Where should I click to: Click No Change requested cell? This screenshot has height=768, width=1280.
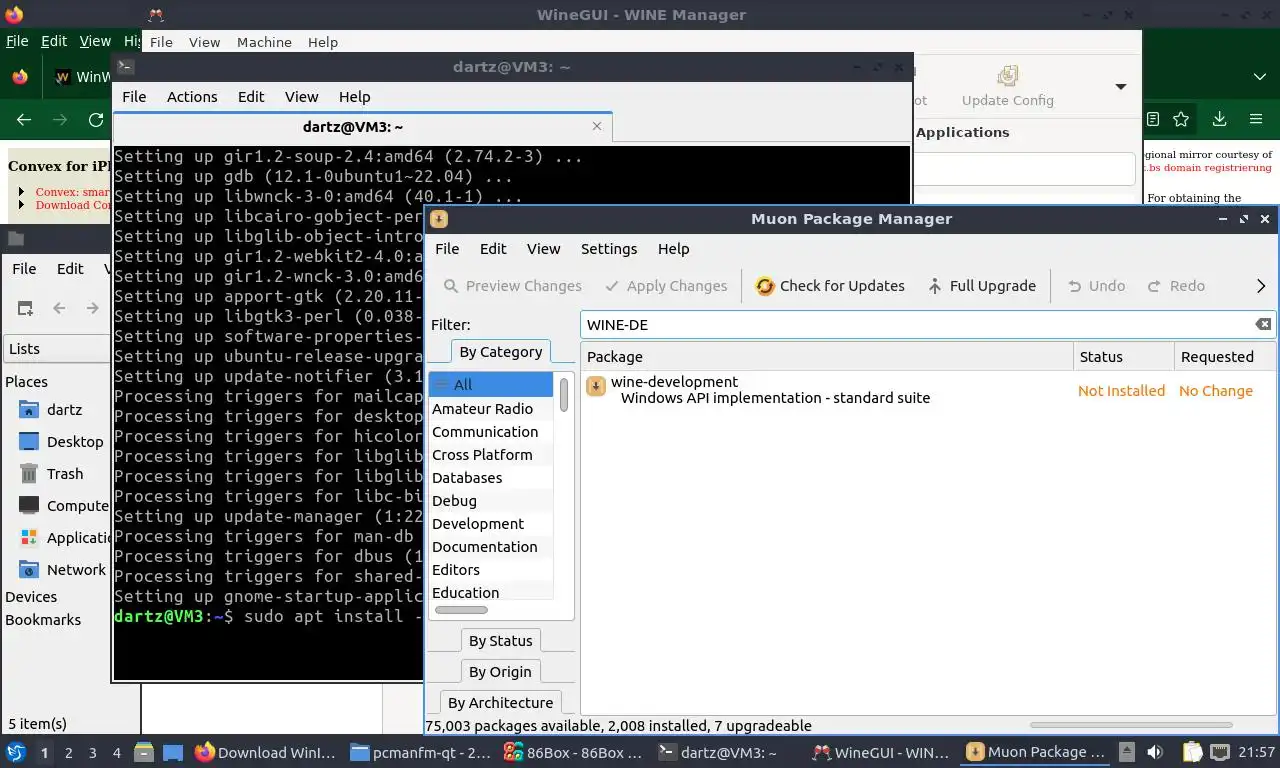[1215, 391]
